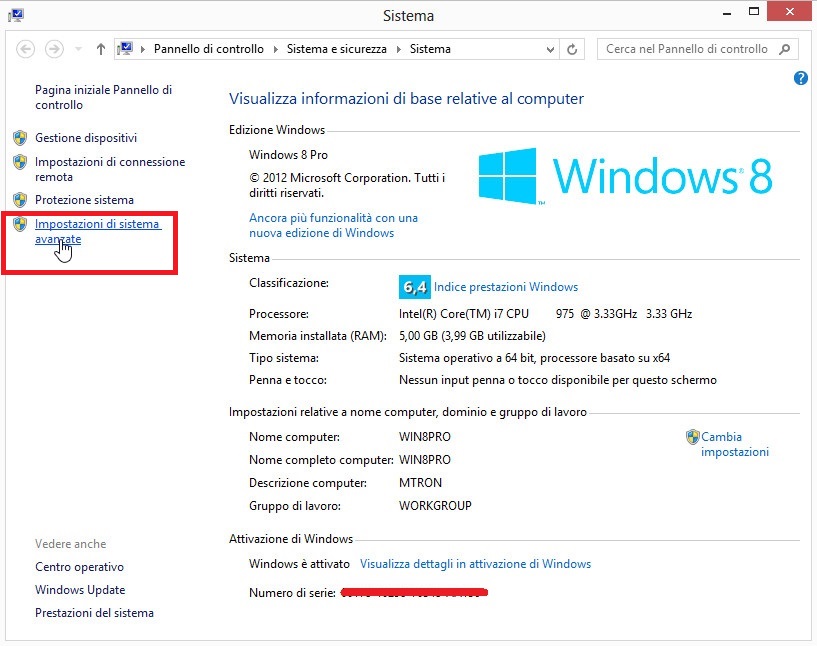This screenshot has height=646, width=817.
Task: Open Indice prestazioni Windows
Action: click(x=506, y=287)
